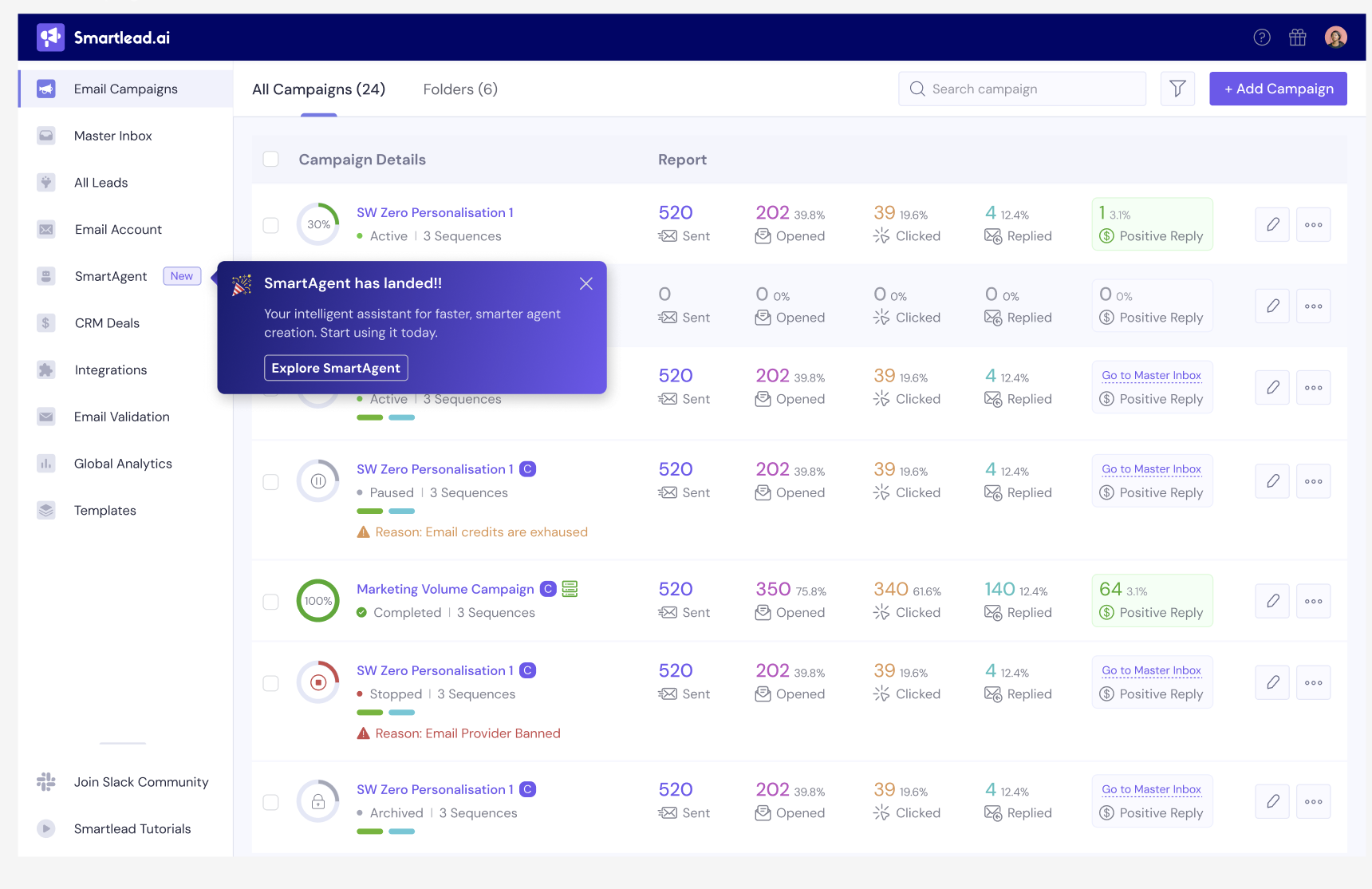This screenshot has width=1372, height=889.
Task: Open the user profile avatar
Action: pos(1336,37)
